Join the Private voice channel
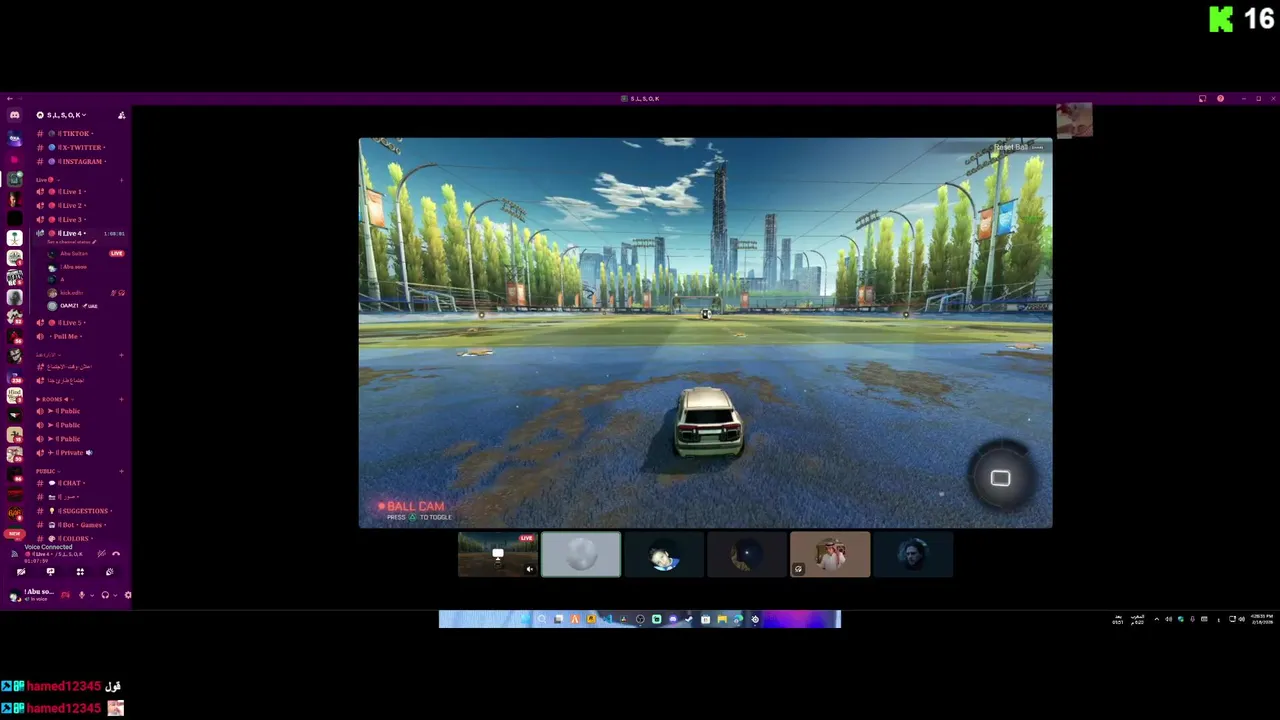Image resolution: width=1280 pixels, height=720 pixels. tap(80, 453)
